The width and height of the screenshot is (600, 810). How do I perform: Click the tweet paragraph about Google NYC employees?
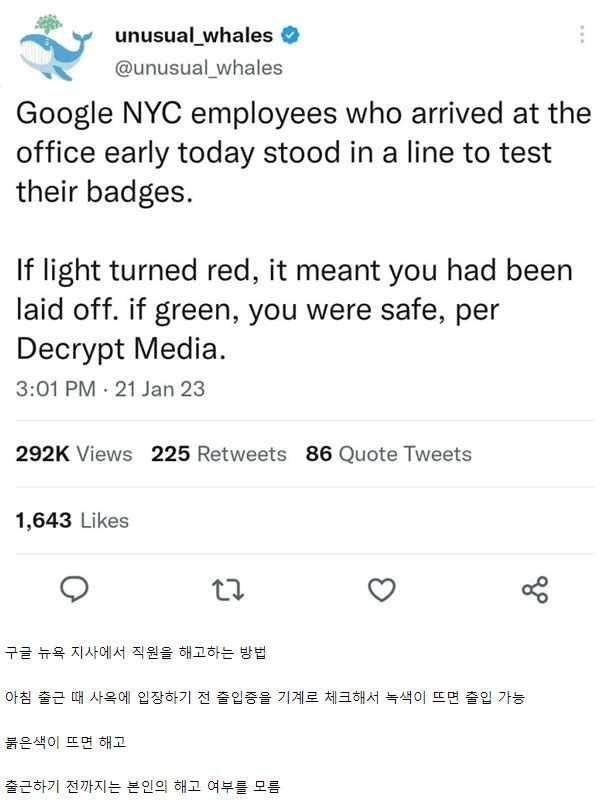click(x=300, y=152)
